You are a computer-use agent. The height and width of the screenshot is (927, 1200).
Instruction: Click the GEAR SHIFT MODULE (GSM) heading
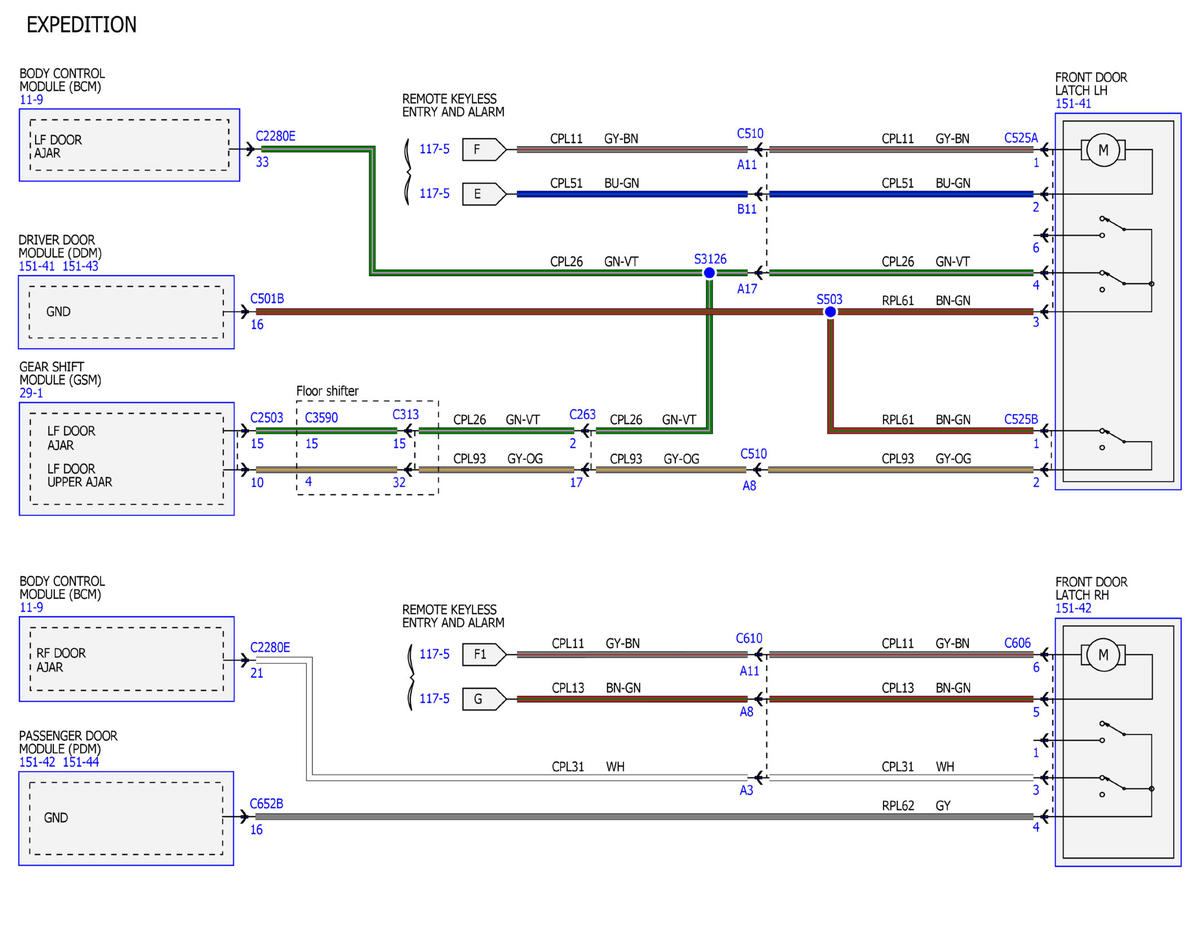click(60, 374)
